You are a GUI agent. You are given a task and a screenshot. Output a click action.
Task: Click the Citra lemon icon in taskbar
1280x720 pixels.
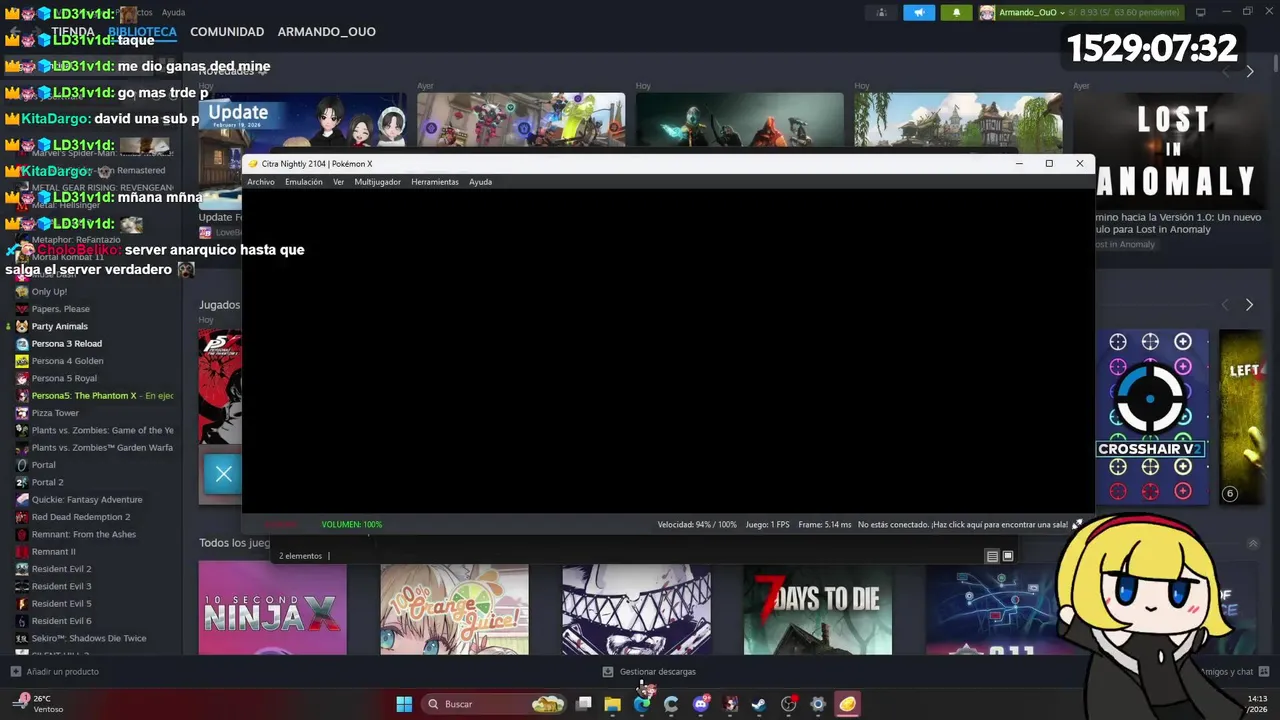[847, 704]
